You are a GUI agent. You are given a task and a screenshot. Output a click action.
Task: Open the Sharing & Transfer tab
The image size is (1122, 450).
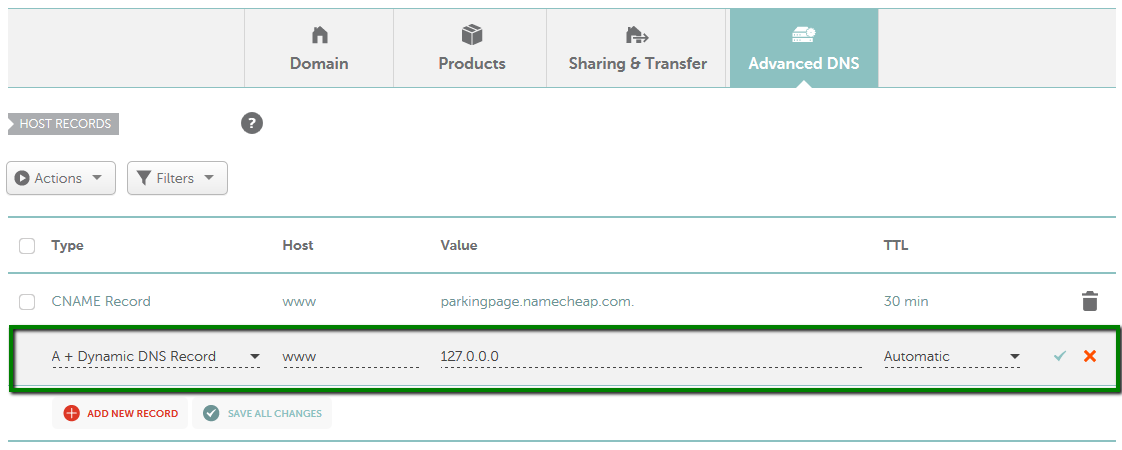[x=638, y=48]
